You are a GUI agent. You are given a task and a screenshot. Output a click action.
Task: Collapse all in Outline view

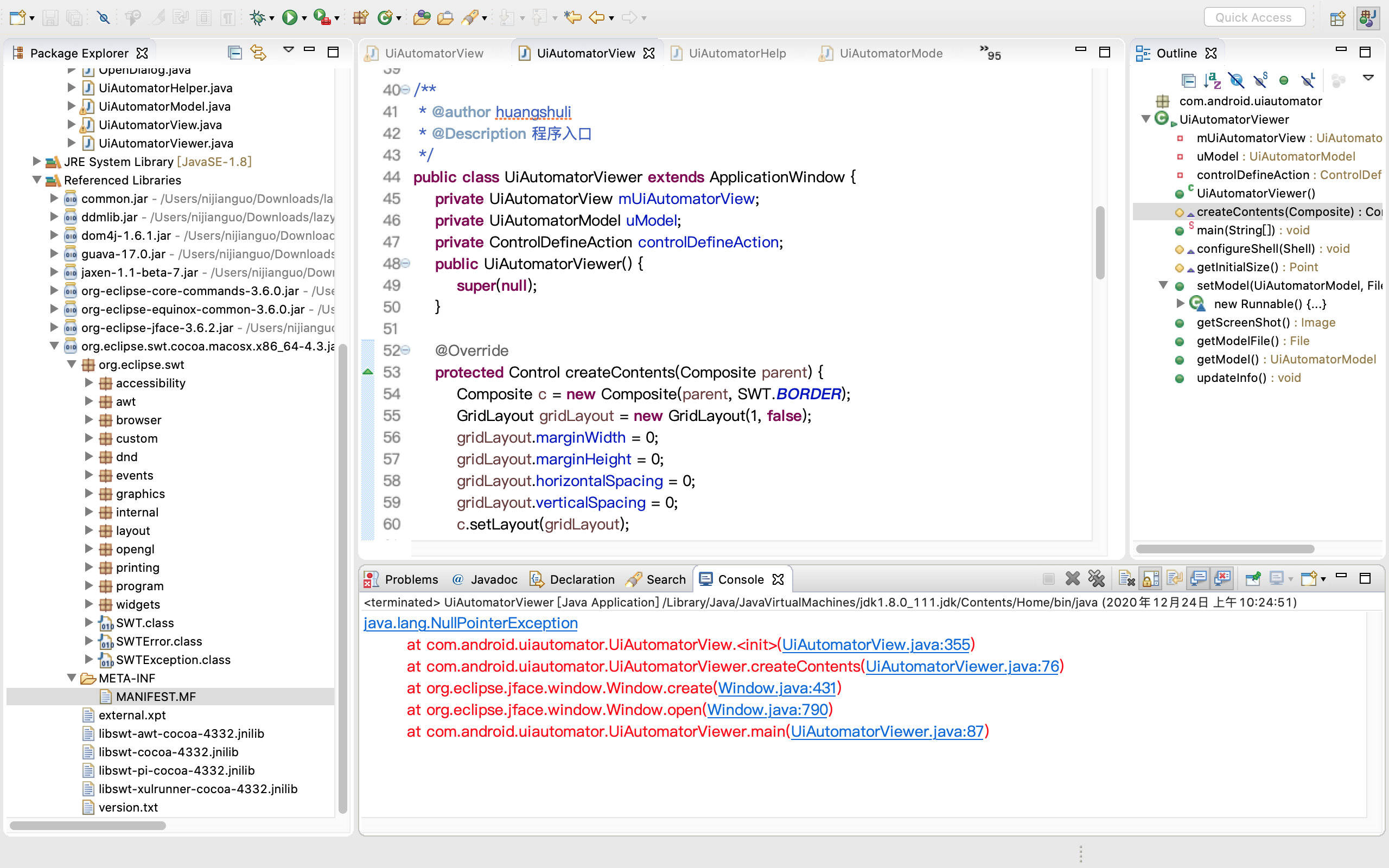pyautogui.click(x=1189, y=81)
